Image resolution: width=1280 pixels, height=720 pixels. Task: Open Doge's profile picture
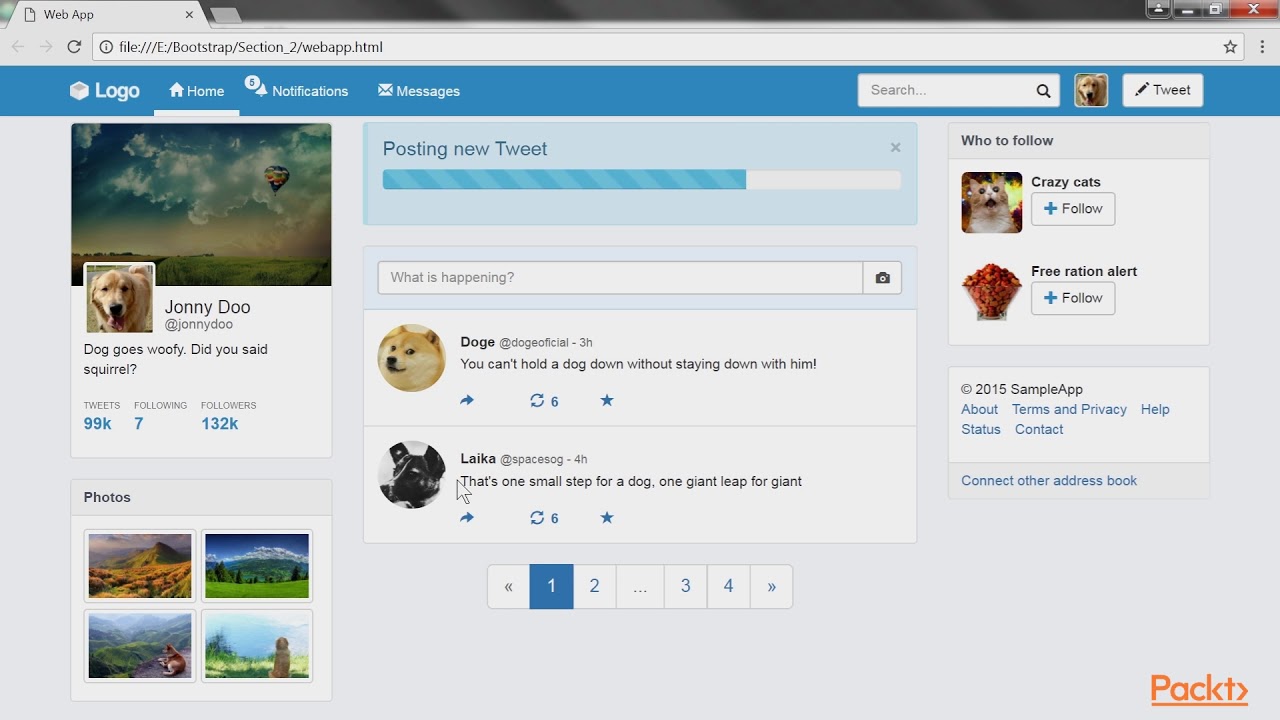[411, 358]
